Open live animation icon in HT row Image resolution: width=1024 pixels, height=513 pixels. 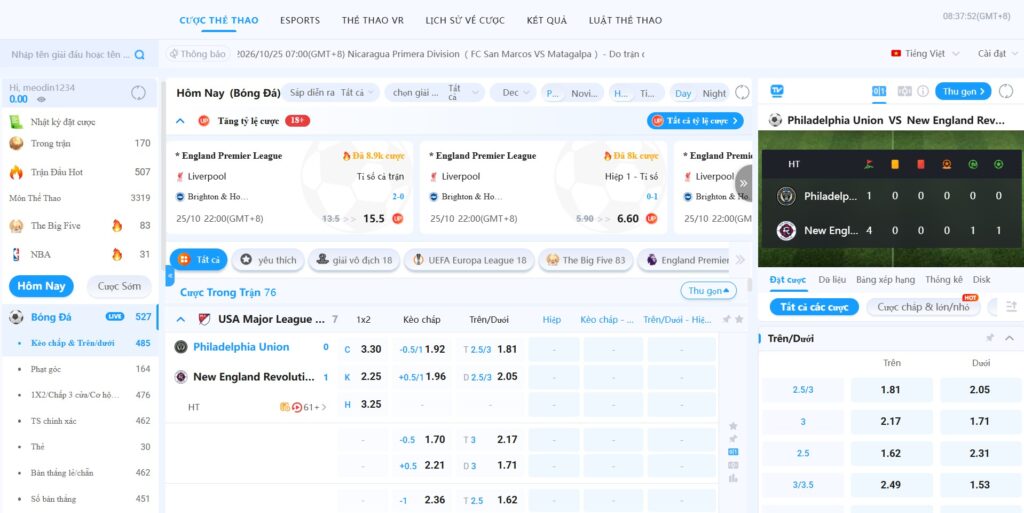(296, 407)
